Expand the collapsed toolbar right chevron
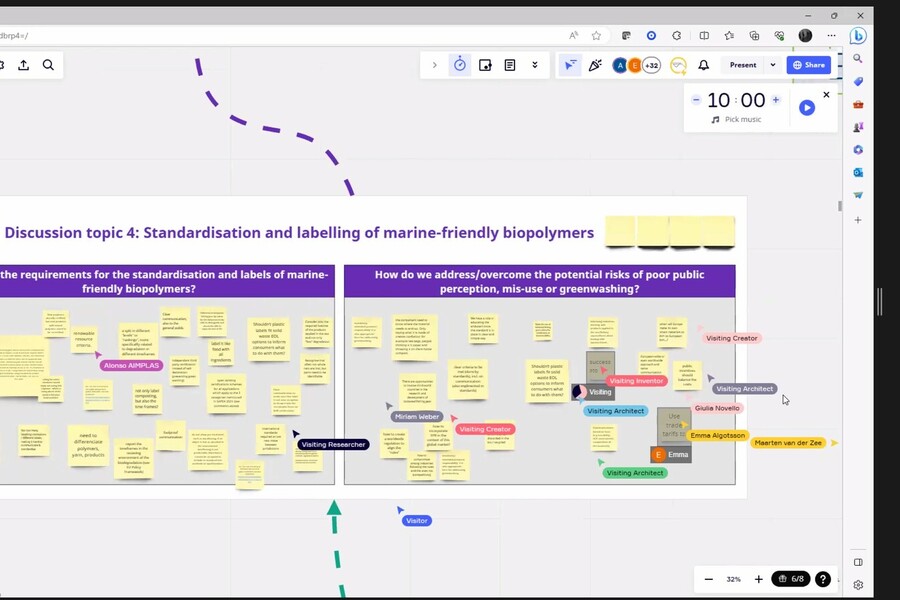900x600 pixels. tap(434, 65)
